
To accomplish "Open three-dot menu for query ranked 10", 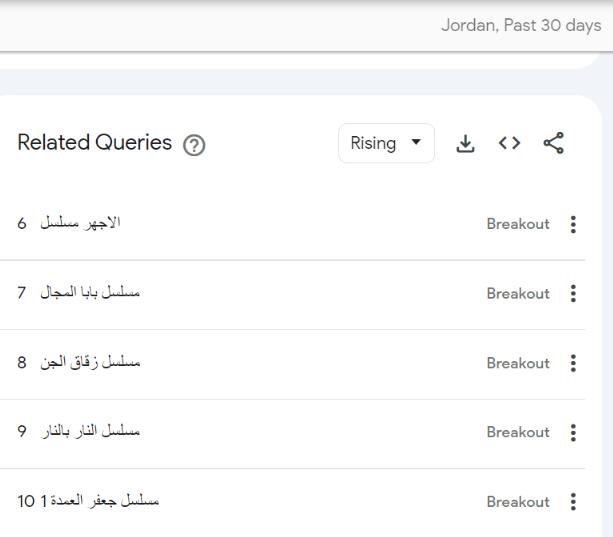I will (573, 502).
